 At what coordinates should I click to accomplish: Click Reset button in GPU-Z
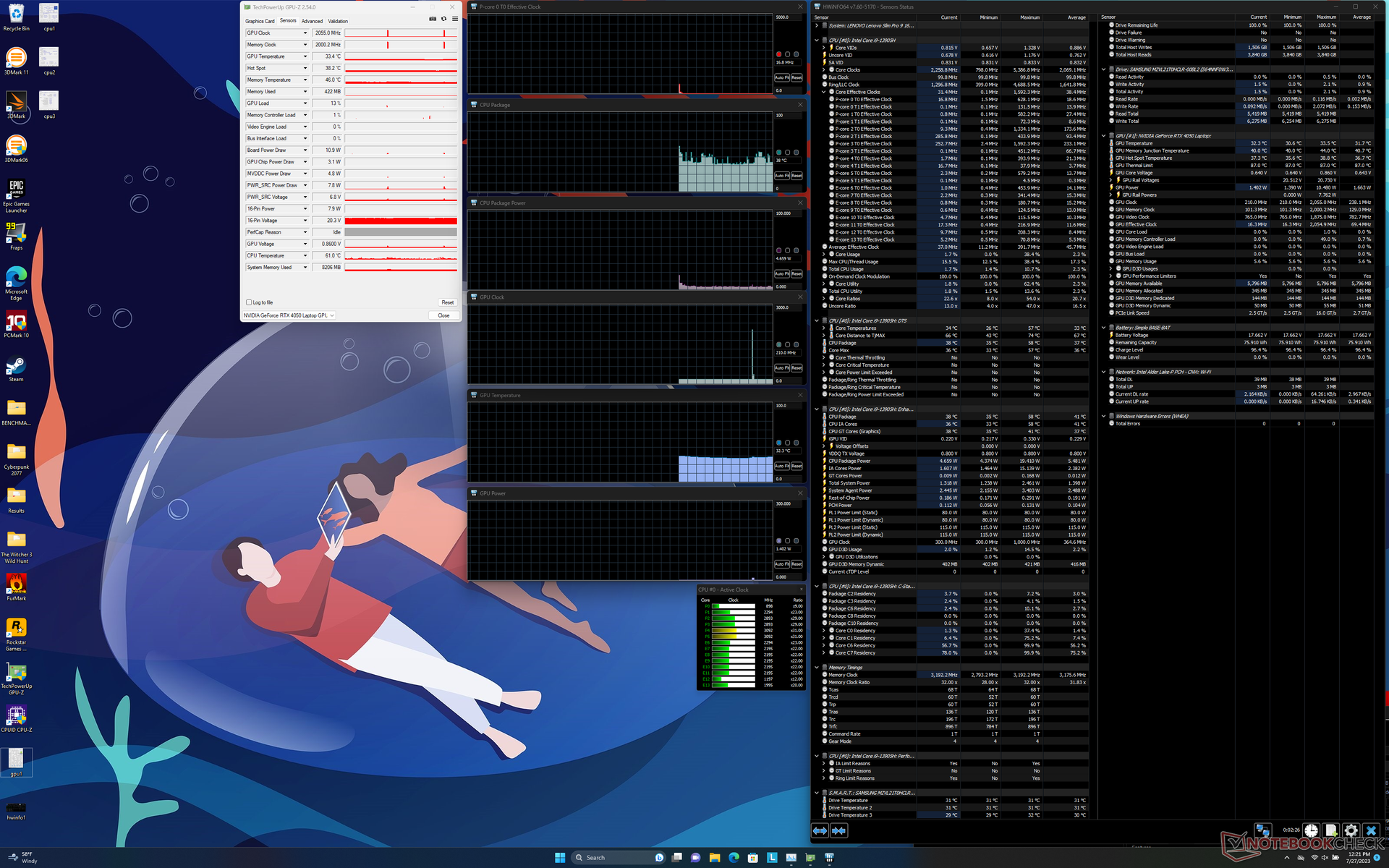point(448,302)
